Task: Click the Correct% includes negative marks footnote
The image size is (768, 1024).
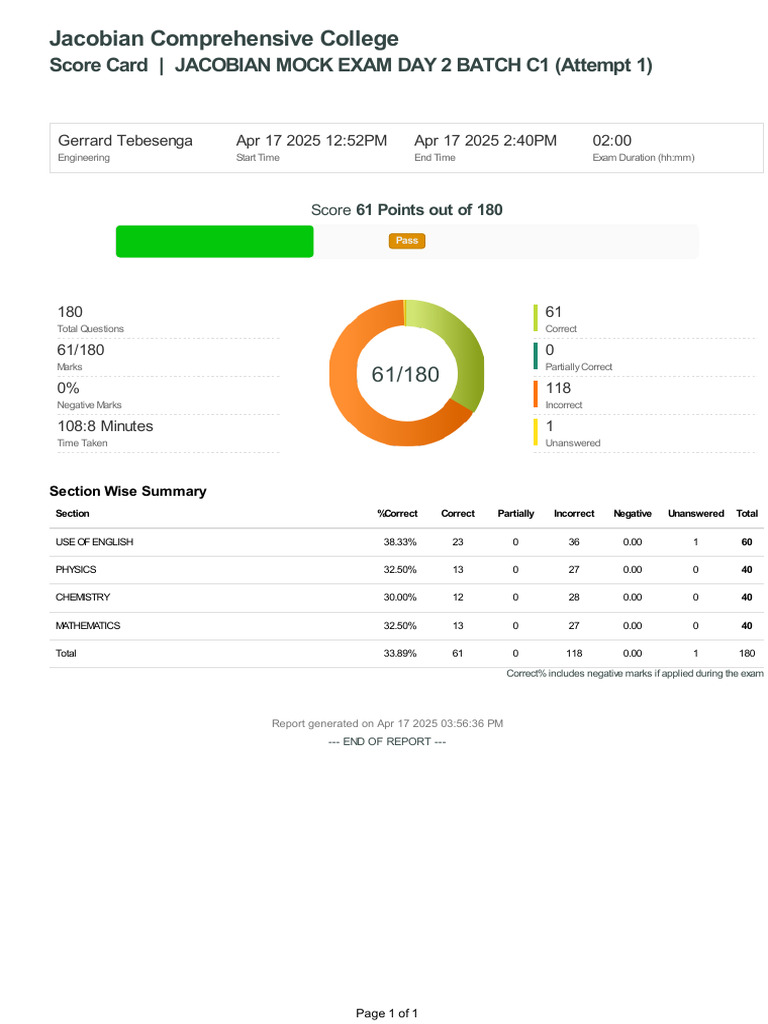Action: click(635, 673)
